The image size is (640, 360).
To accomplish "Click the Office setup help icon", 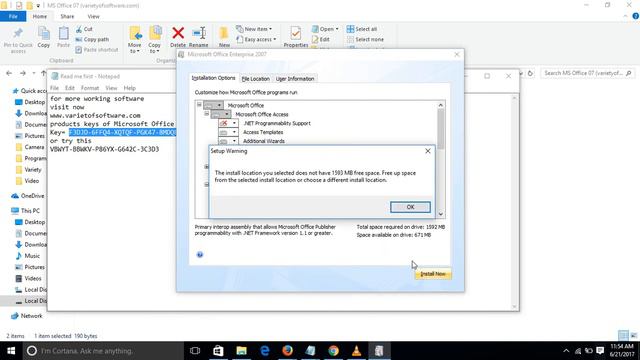I will point(200,255).
